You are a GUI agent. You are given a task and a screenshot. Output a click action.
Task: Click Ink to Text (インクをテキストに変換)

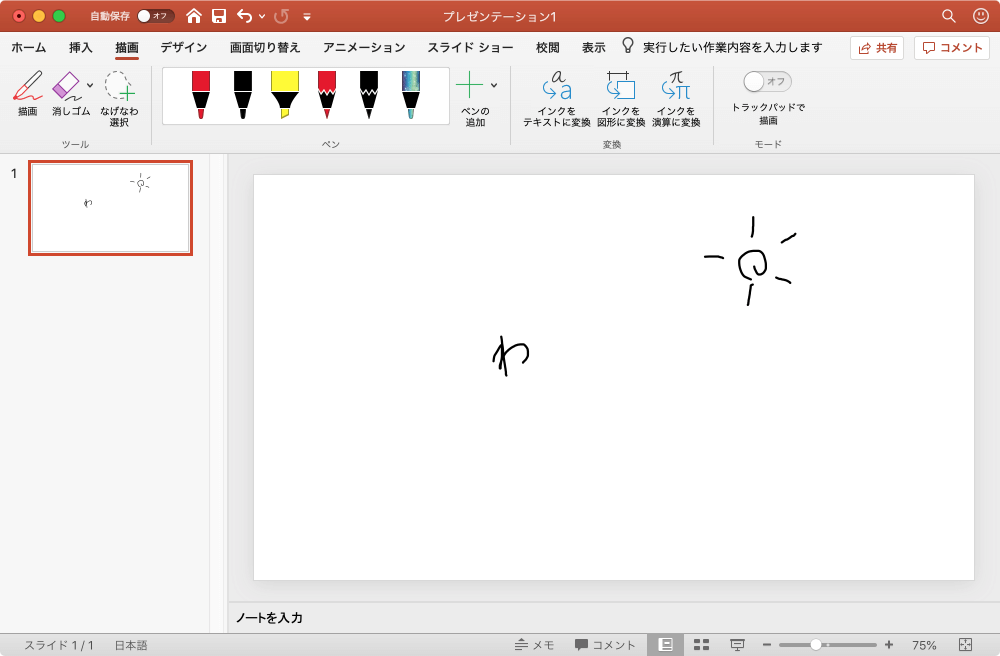pyautogui.click(x=557, y=99)
